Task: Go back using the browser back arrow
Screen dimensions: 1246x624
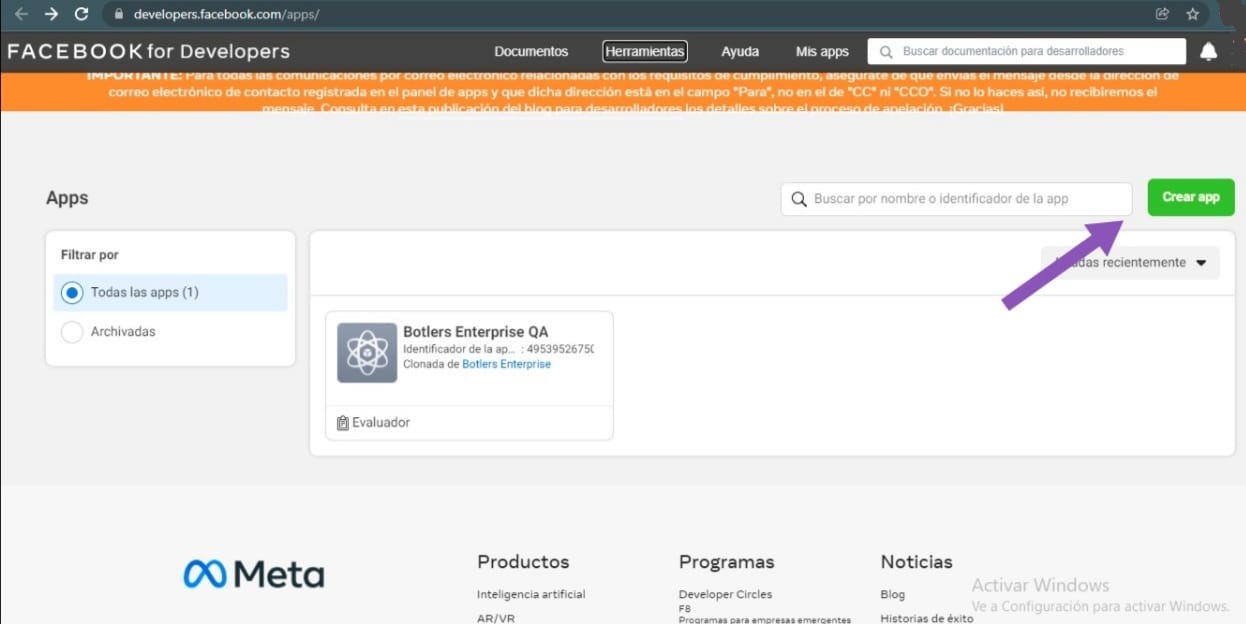Action: 21,14
